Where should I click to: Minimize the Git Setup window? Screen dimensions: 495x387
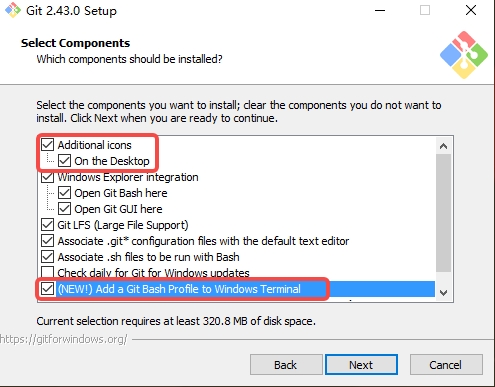[x=380, y=10]
